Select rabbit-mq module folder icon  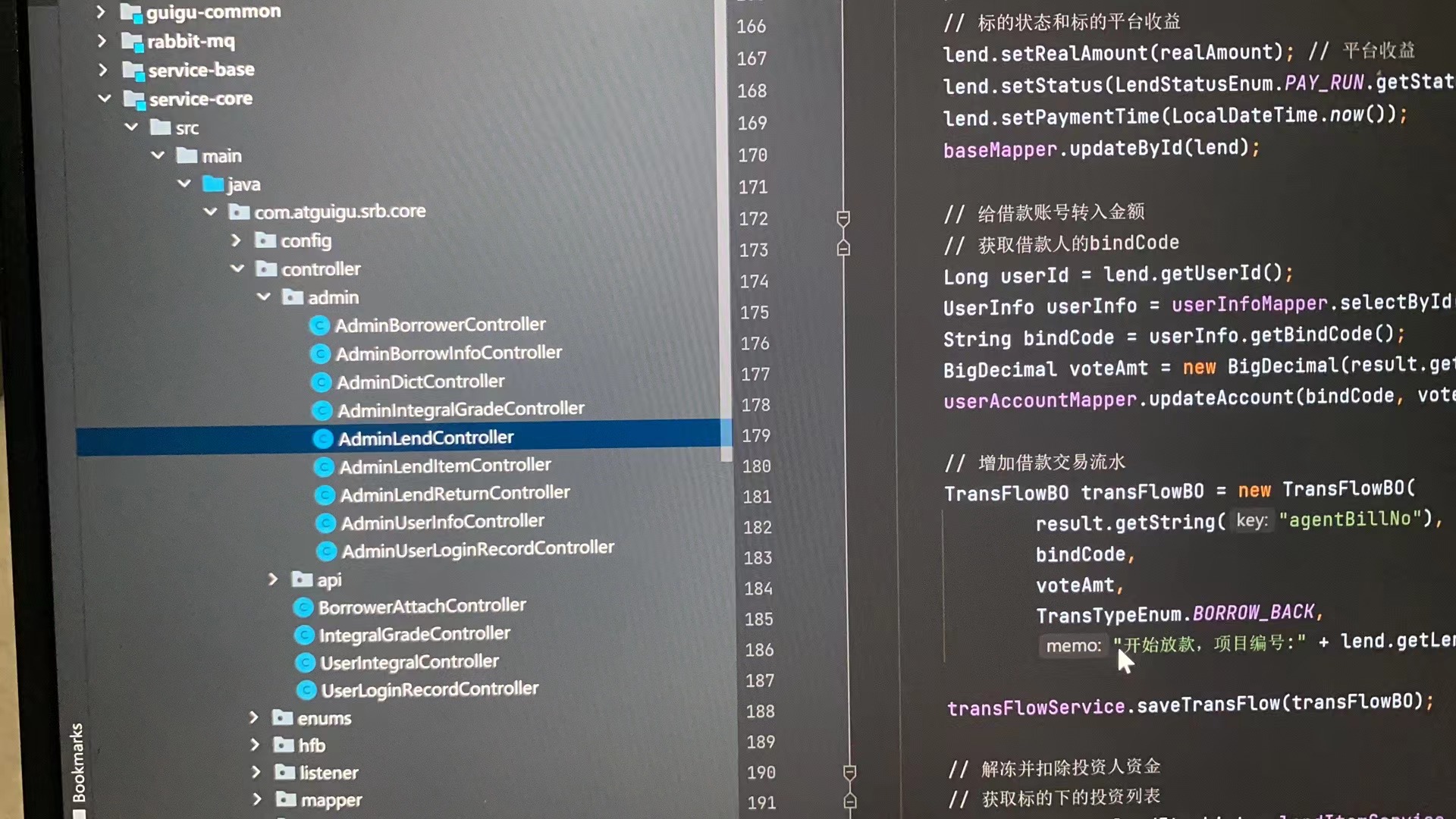coord(132,42)
